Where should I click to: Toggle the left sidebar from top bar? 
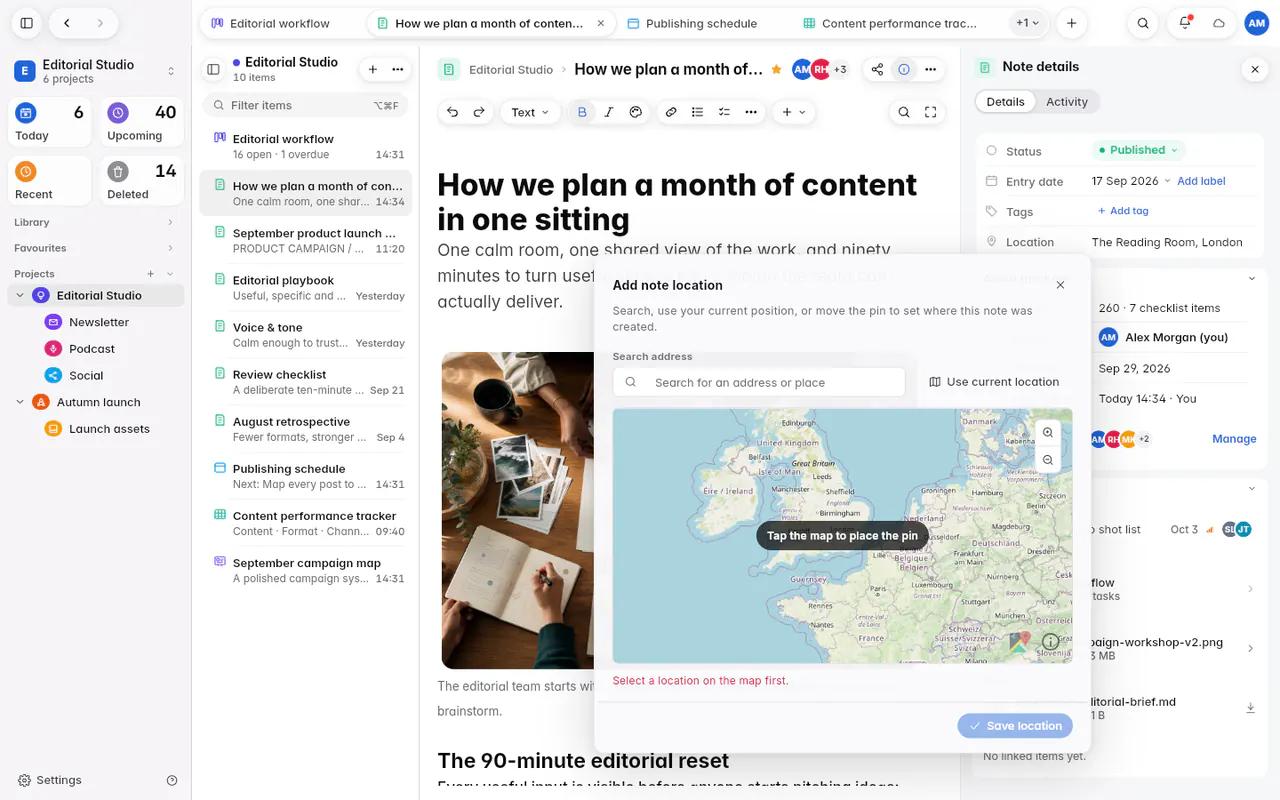point(27,23)
